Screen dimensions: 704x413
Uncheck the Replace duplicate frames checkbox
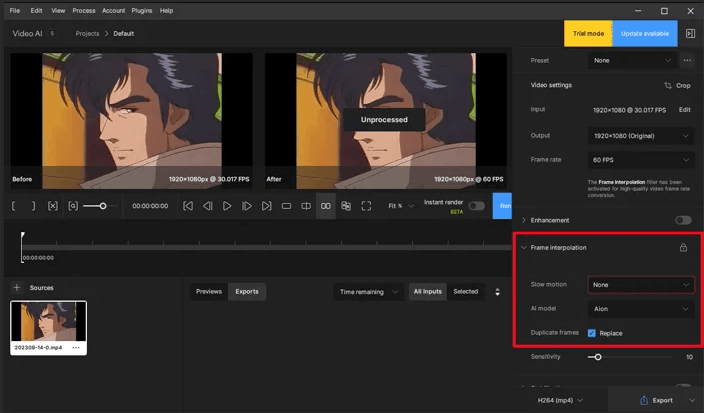pyautogui.click(x=592, y=333)
